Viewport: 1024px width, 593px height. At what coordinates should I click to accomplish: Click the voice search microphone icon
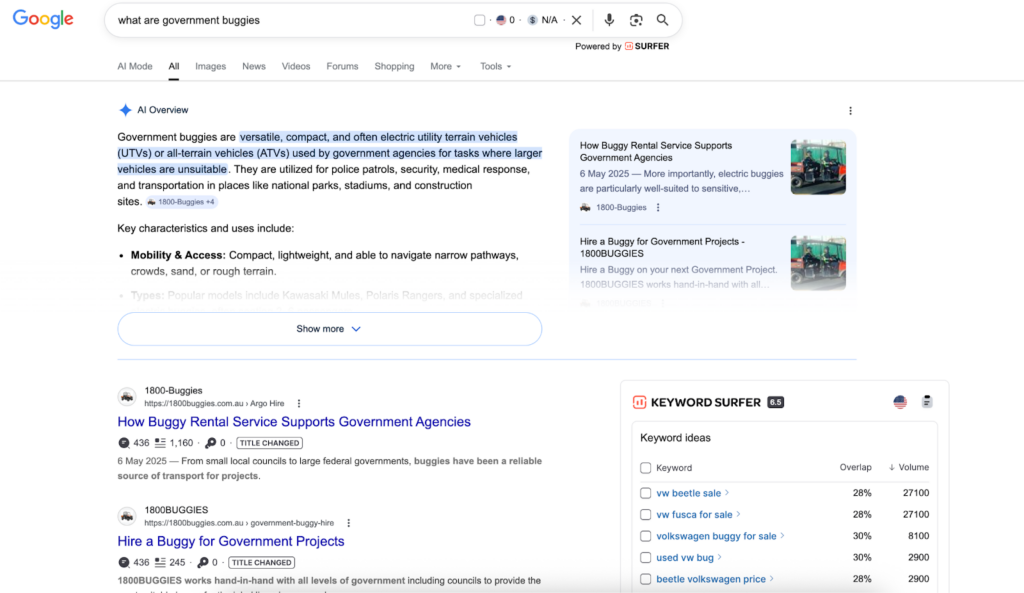coord(609,20)
